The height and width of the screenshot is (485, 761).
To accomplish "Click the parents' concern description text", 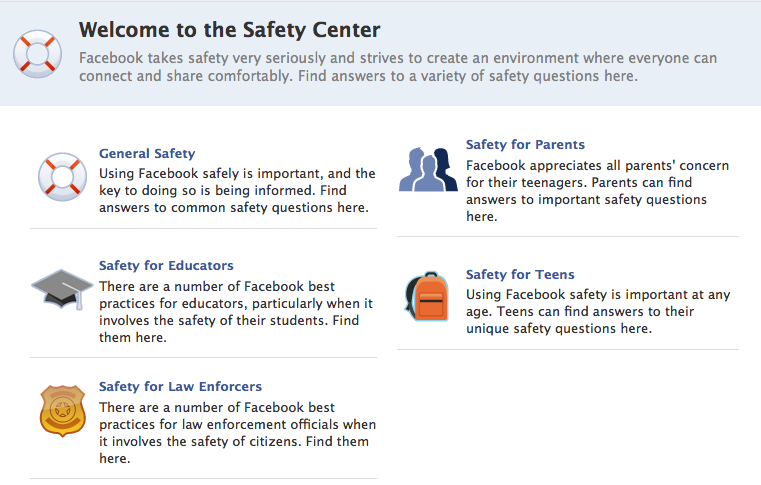I will pos(597,191).
